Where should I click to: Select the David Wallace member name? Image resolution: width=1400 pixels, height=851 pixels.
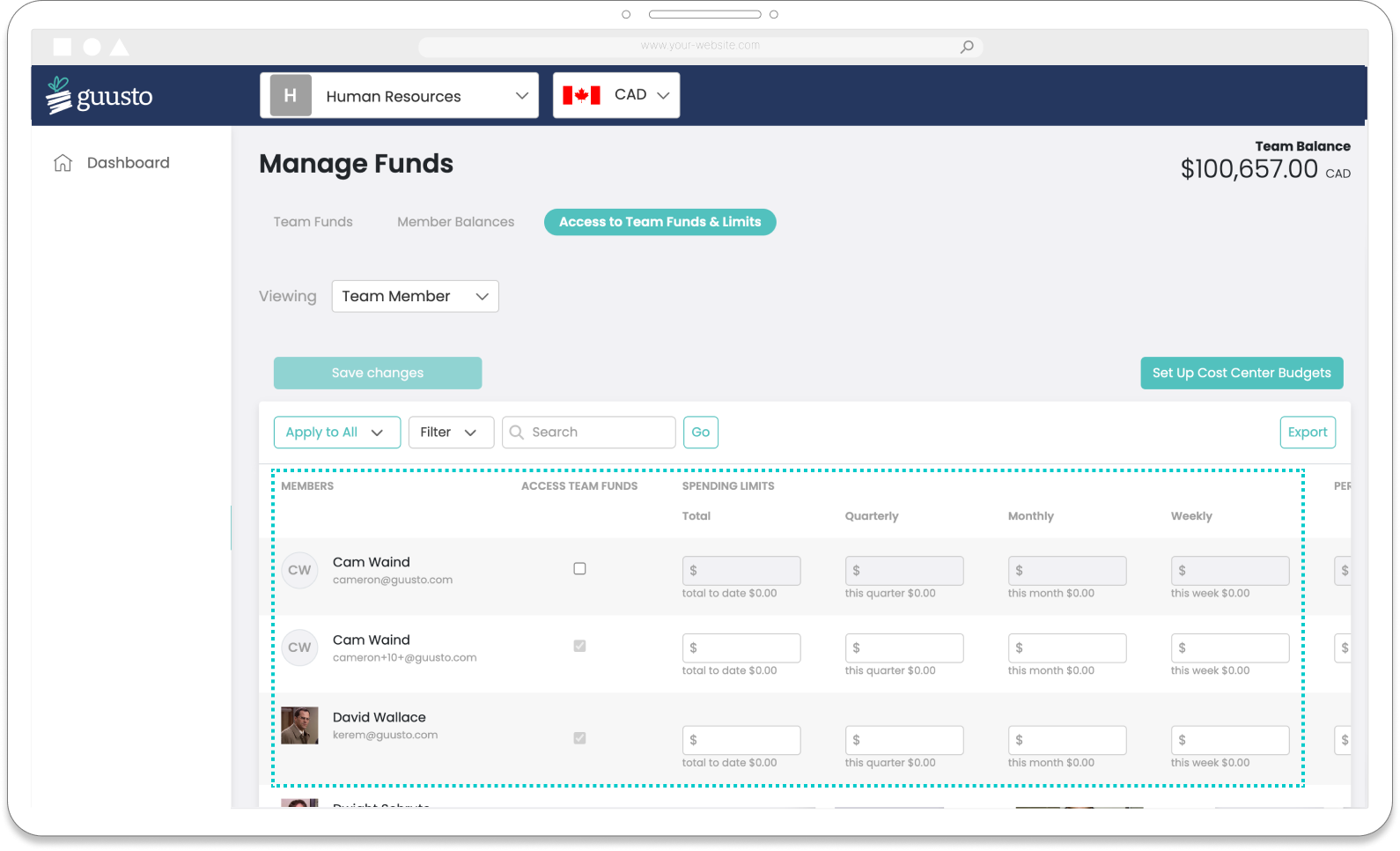[379, 718]
